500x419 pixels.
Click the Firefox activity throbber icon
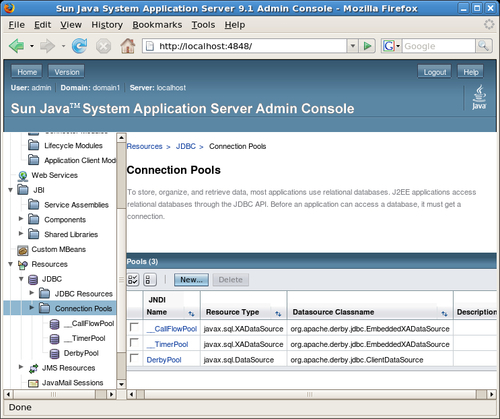[x=489, y=24]
